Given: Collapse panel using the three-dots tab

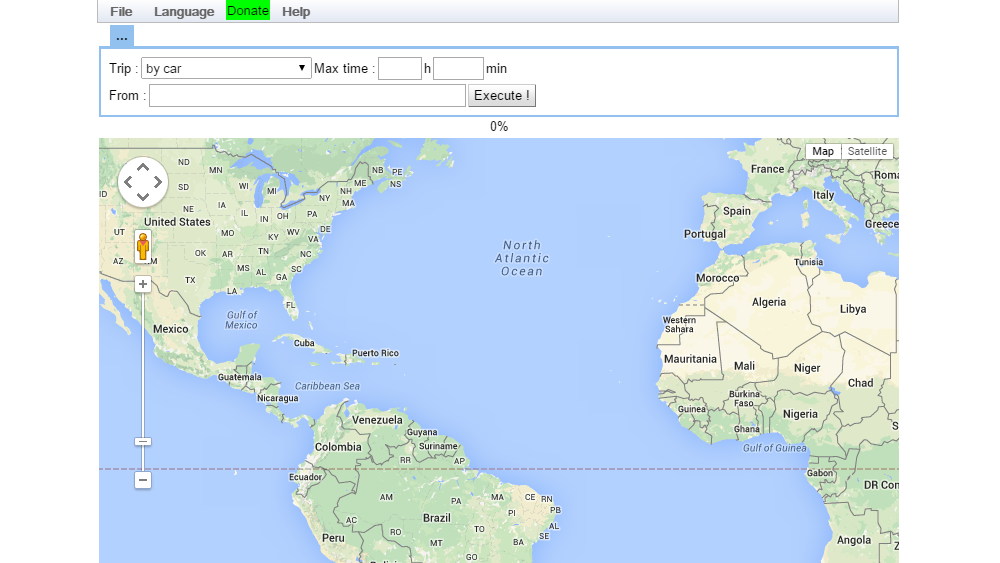Looking at the screenshot, I should 121,37.
